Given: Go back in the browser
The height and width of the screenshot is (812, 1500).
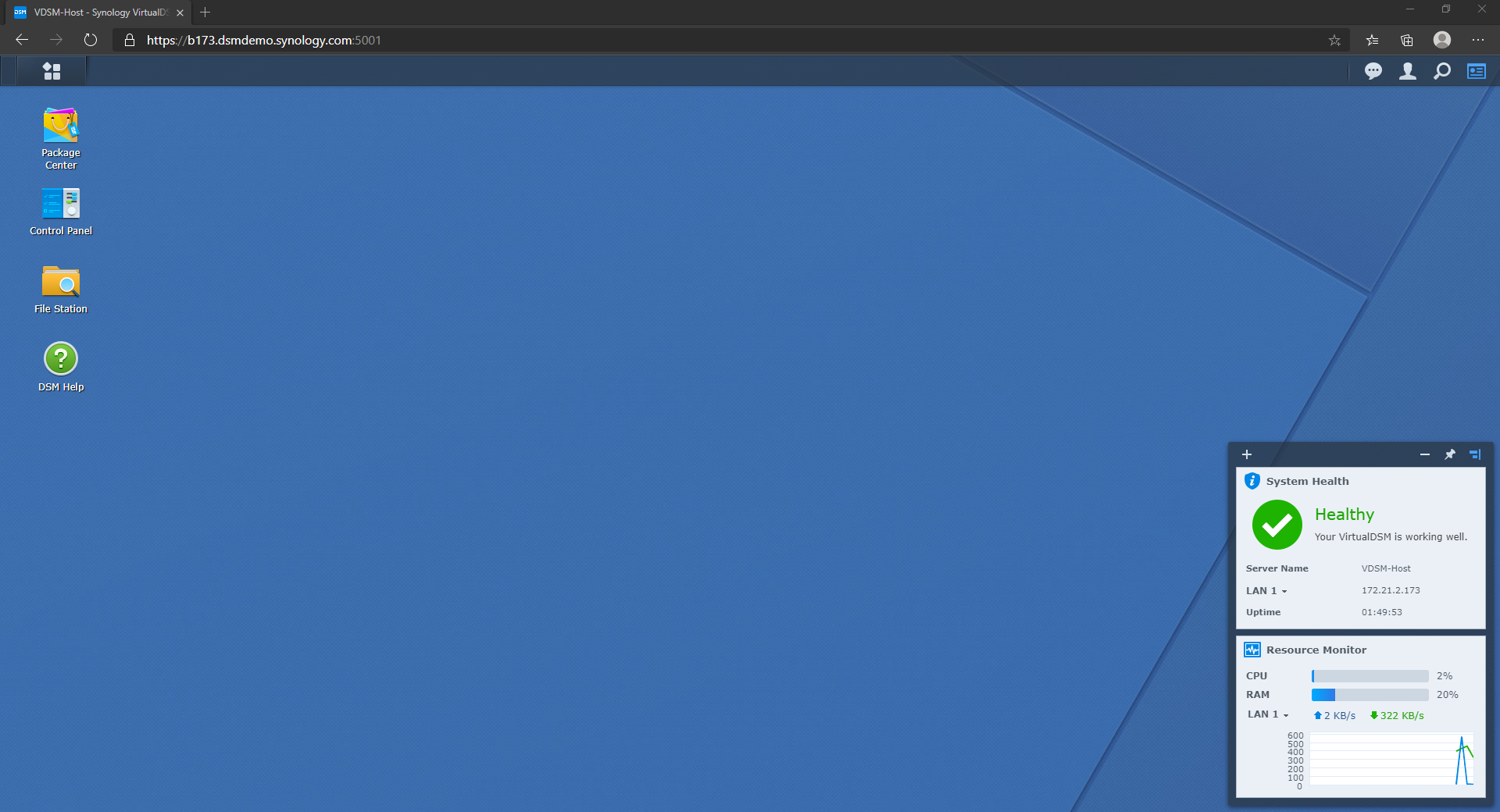Looking at the screenshot, I should pos(22,40).
